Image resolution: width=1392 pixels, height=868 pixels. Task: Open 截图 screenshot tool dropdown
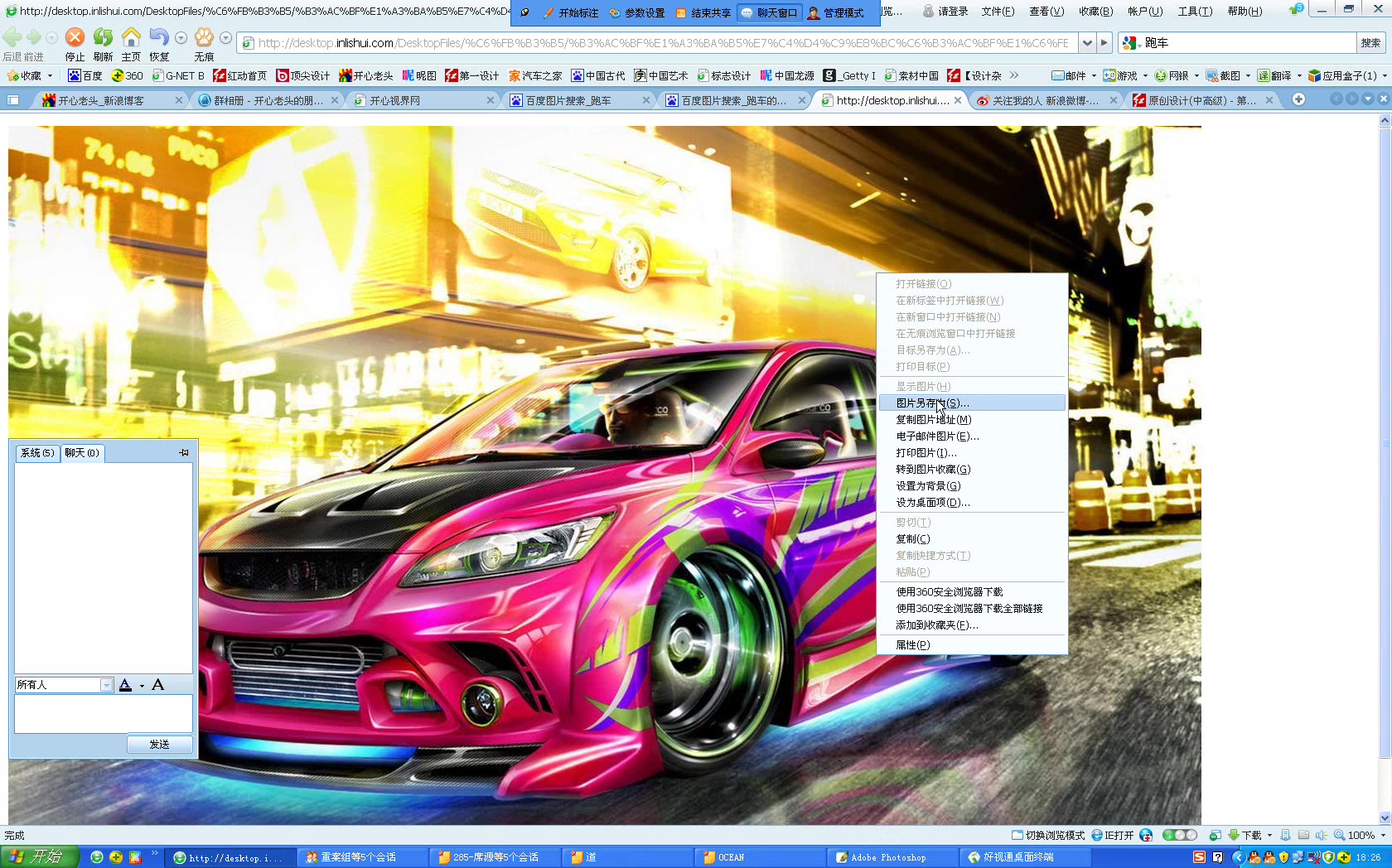[1228, 75]
